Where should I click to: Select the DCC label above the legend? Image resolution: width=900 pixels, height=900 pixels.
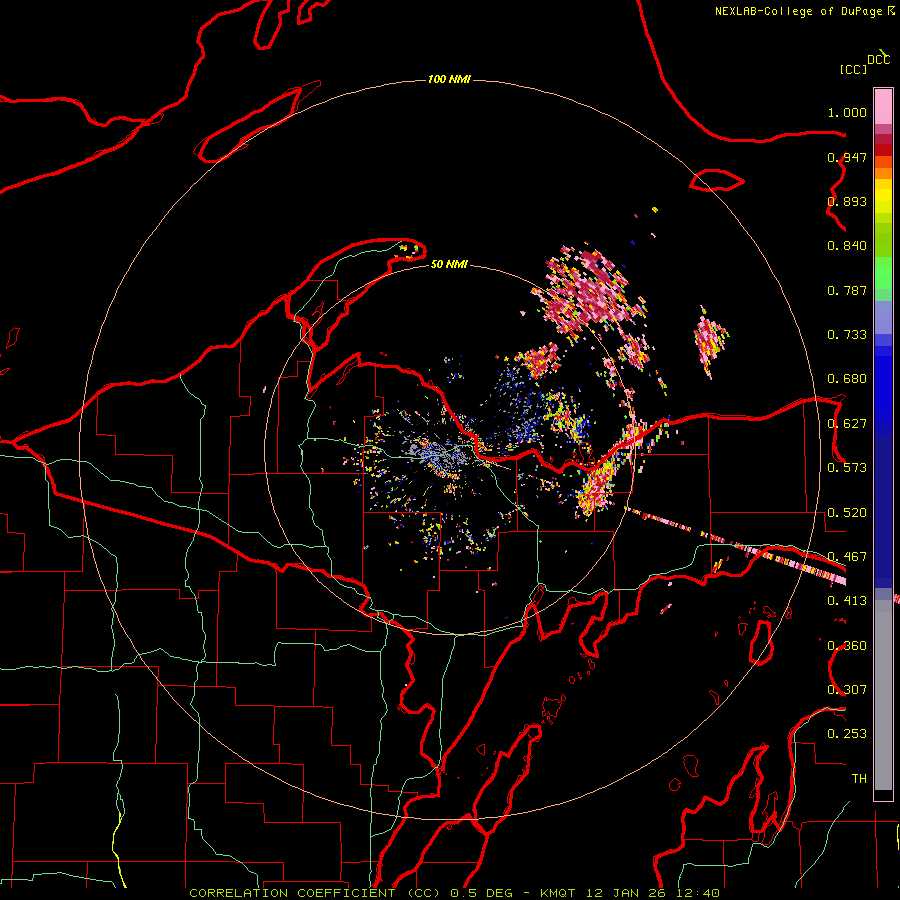tap(878, 60)
